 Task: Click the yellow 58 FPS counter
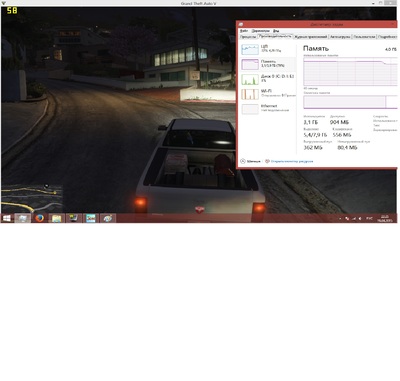(12, 11)
